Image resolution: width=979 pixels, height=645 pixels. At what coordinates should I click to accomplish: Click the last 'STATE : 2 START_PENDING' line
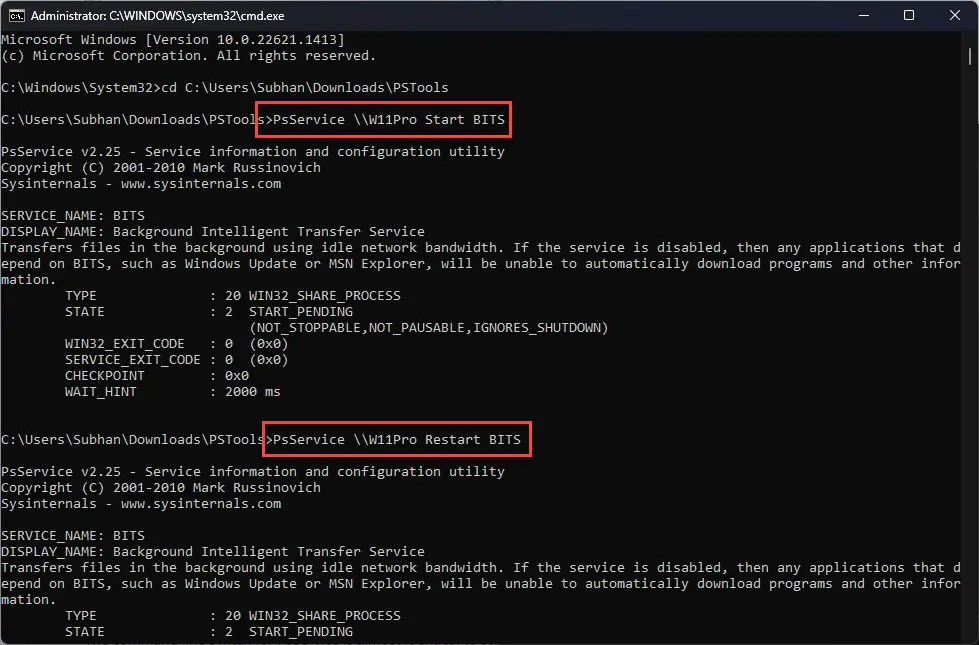(x=209, y=632)
